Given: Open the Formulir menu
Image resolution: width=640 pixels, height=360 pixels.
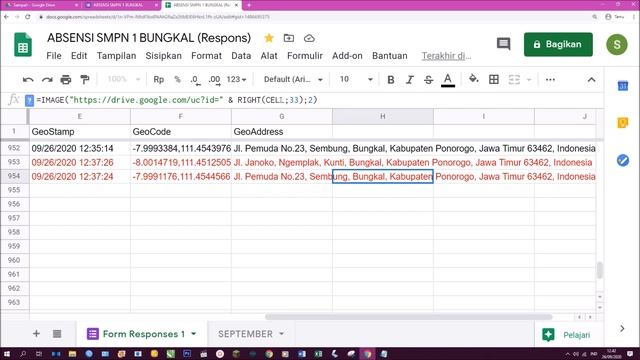Looking at the screenshot, I should coord(305,56).
